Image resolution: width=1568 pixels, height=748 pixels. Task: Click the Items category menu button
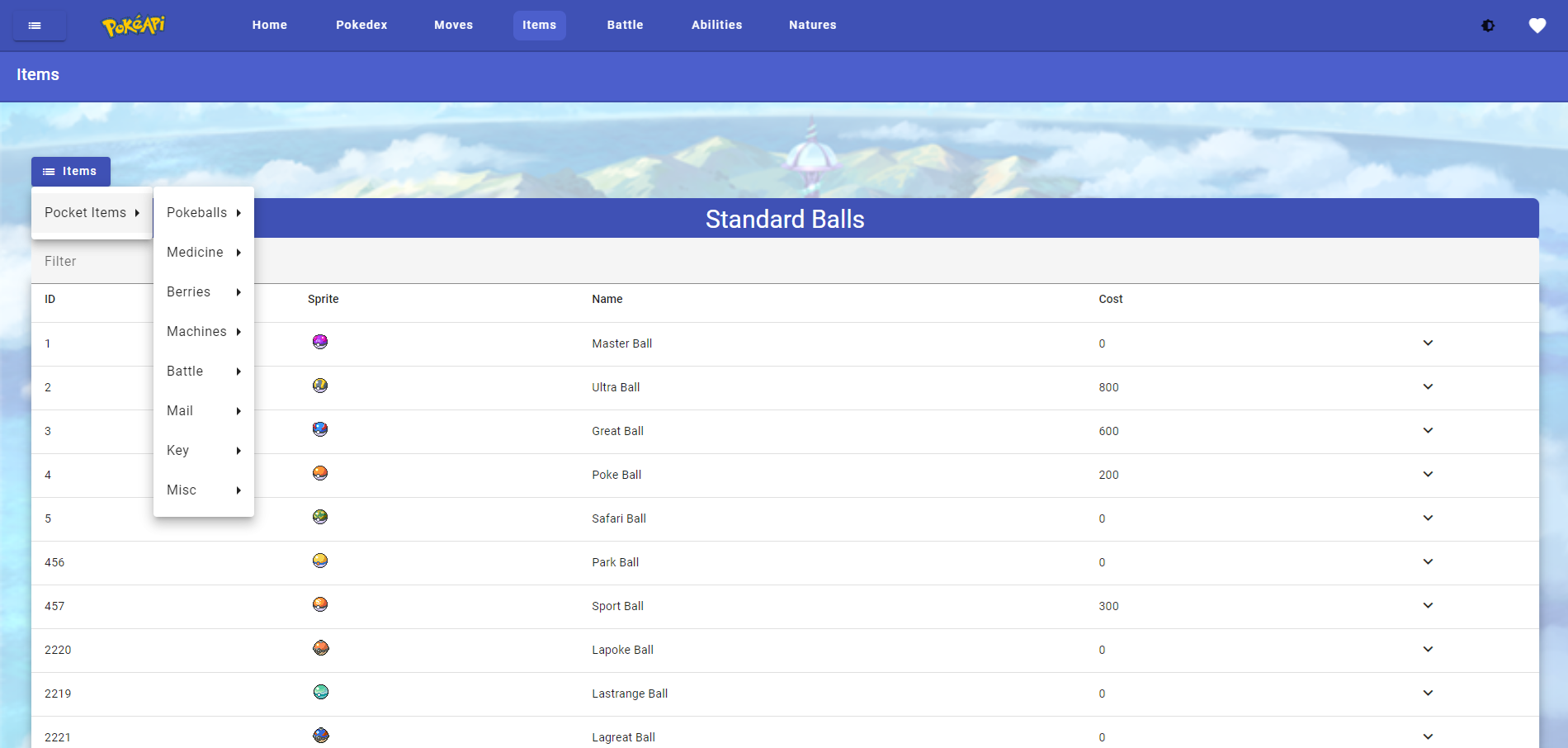click(71, 172)
